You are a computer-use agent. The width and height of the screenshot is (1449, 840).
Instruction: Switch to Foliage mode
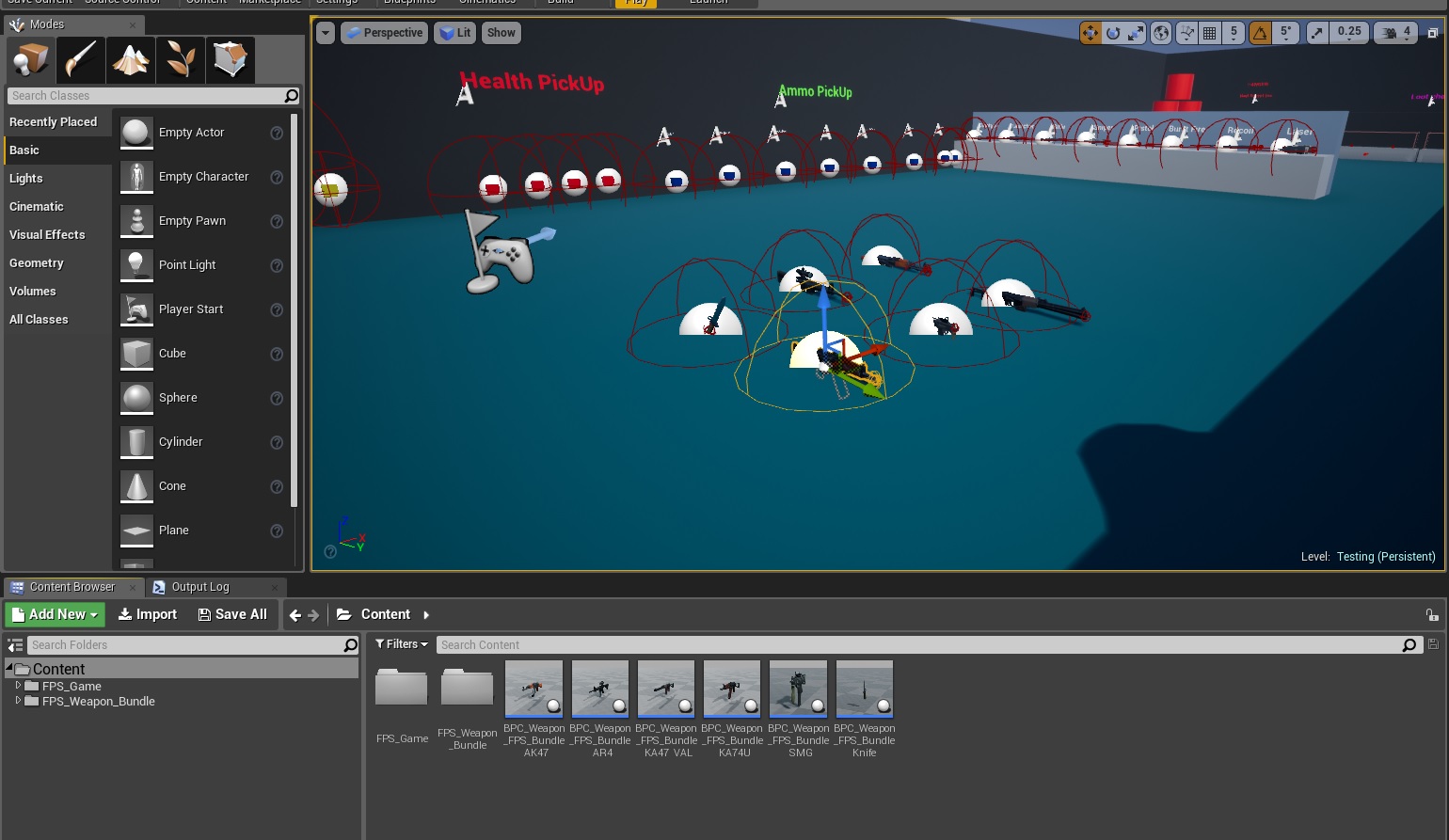pyautogui.click(x=181, y=60)
